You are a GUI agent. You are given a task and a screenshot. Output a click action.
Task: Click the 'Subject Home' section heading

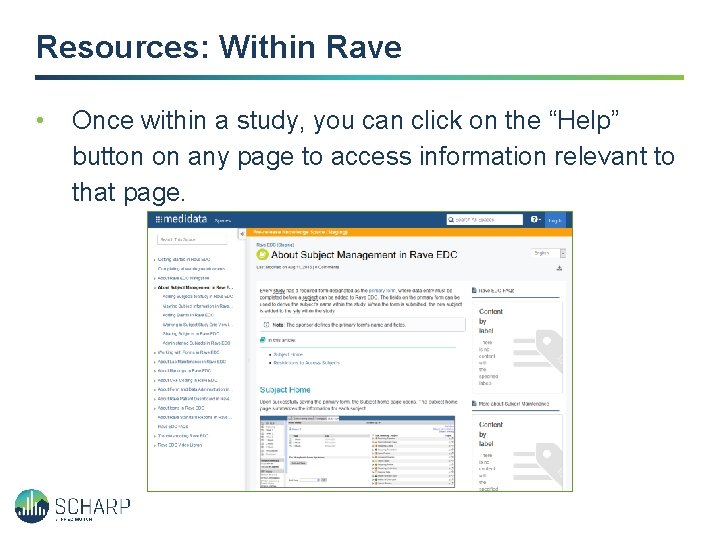(285, 390)
